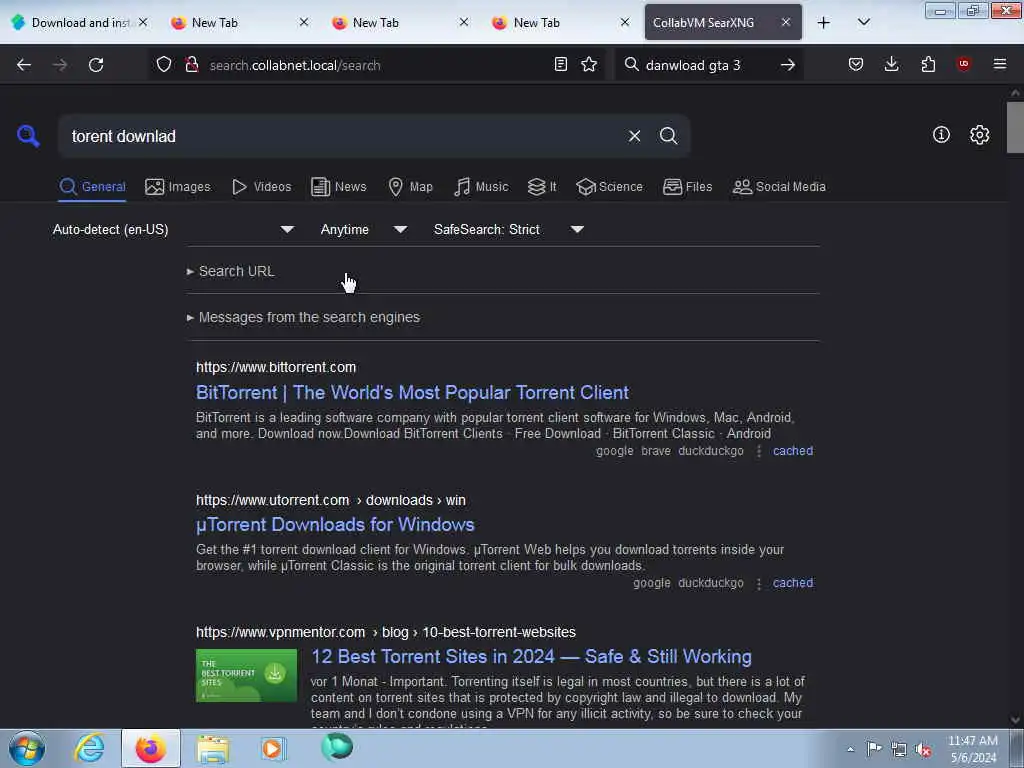This screenshot has height=768, width=1024.
Task: Switch to the News category
Action: pyautogui.click(x=338, y=187)
